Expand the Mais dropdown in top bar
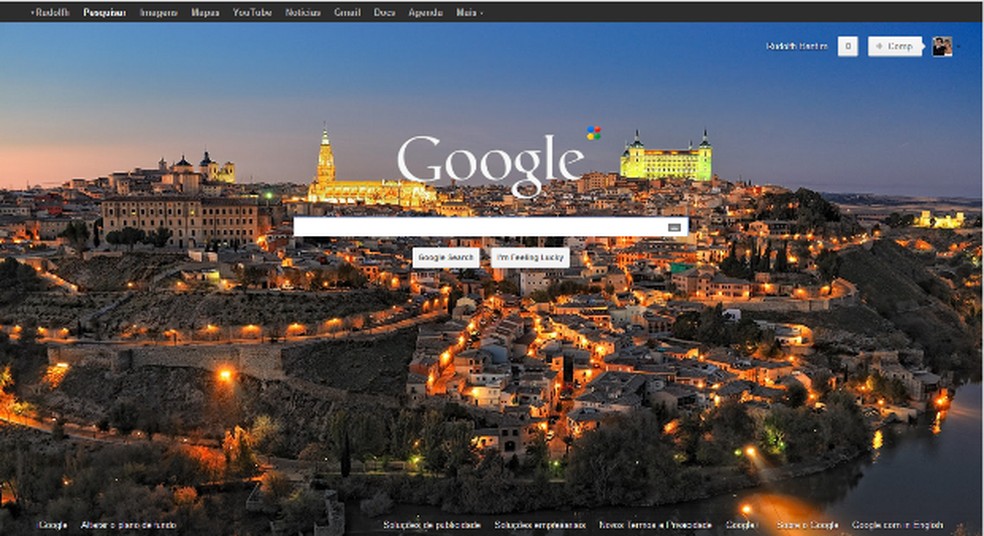 pyautogui.click(x=469, y=12)
